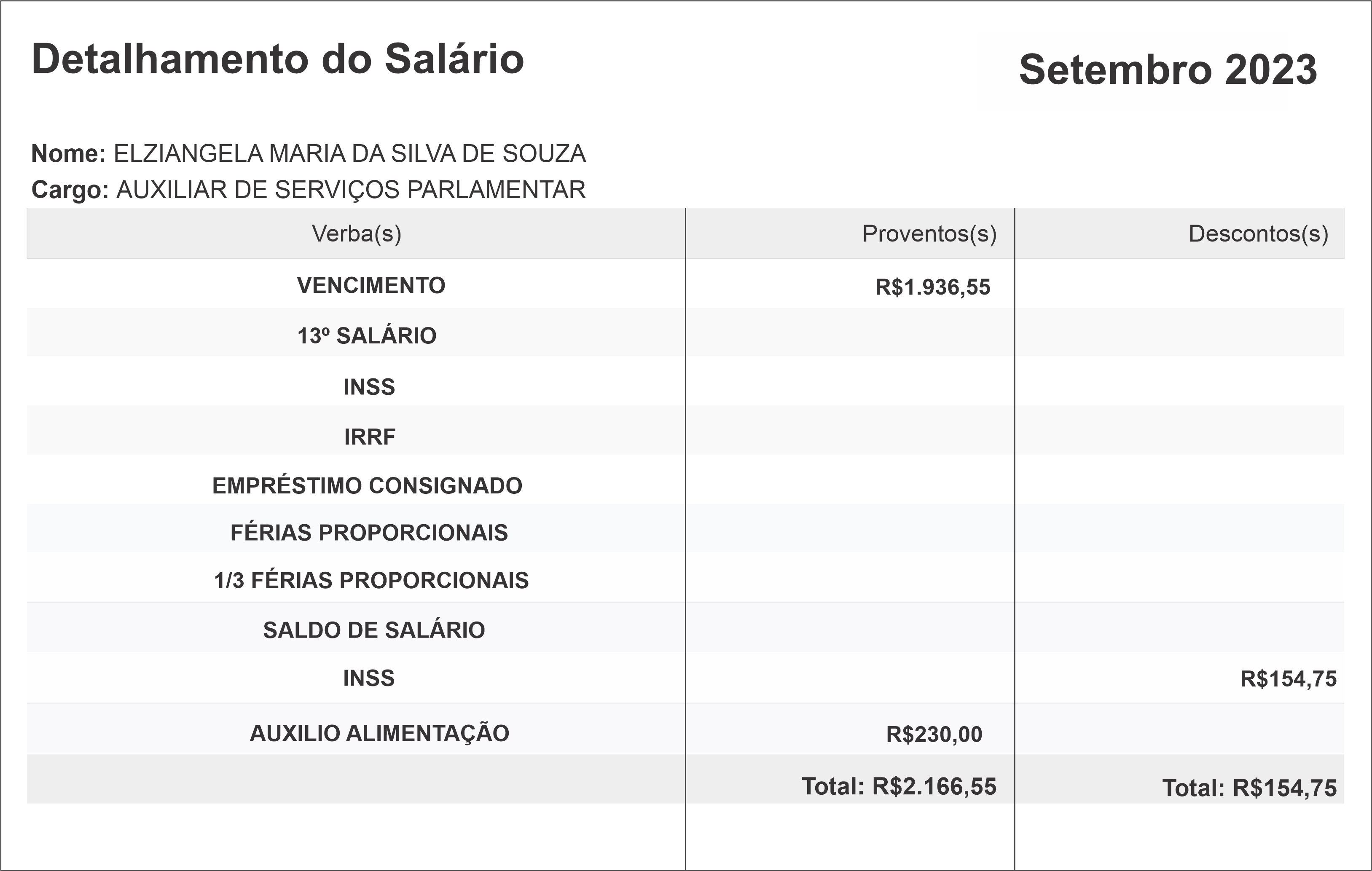1372x871 pixels.
Task: Click the VENCIMENTO row label
Action: coord(371,285)
